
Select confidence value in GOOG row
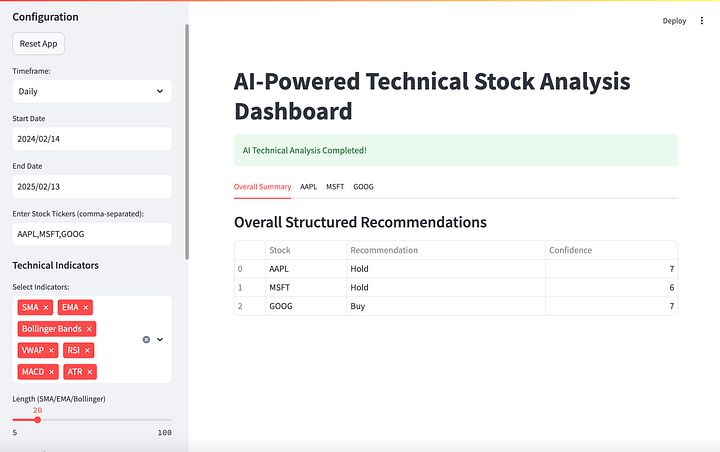pos(612,306)
